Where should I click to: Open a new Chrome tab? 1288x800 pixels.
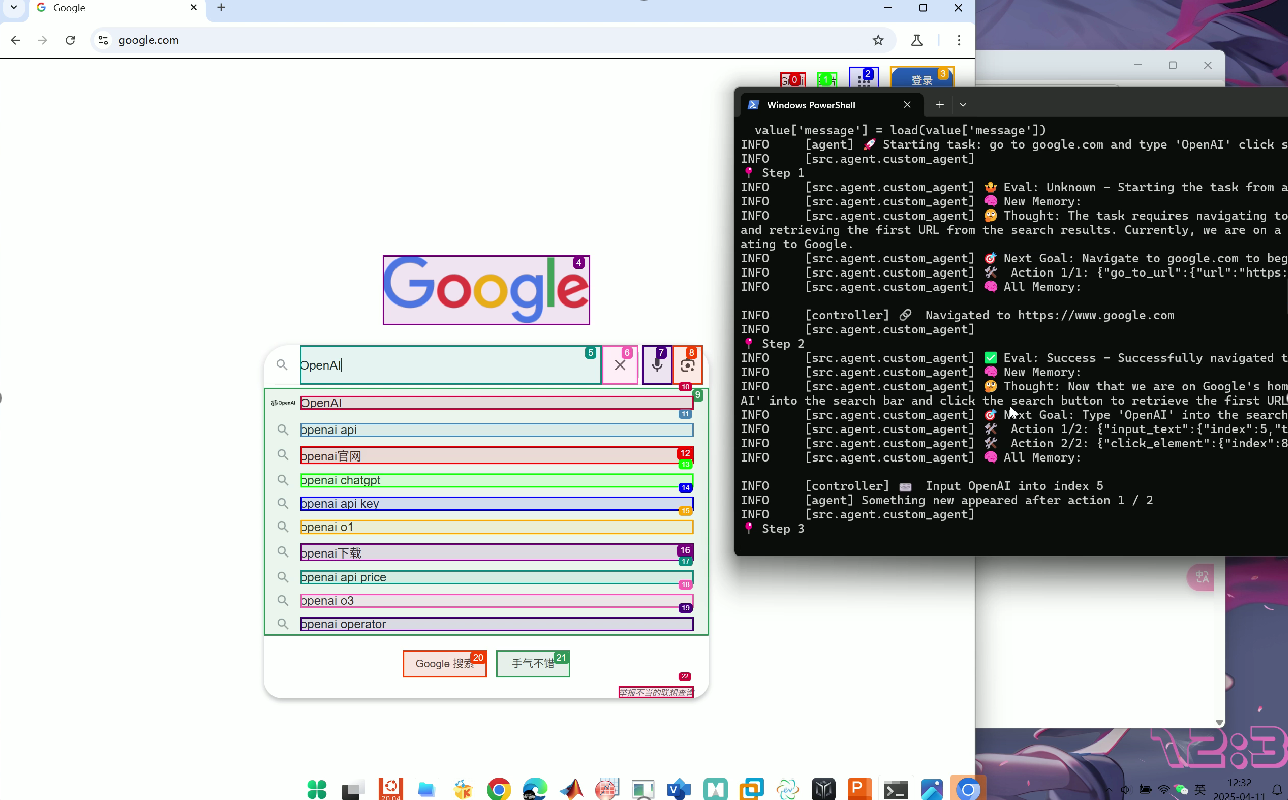tap(221, 8)
